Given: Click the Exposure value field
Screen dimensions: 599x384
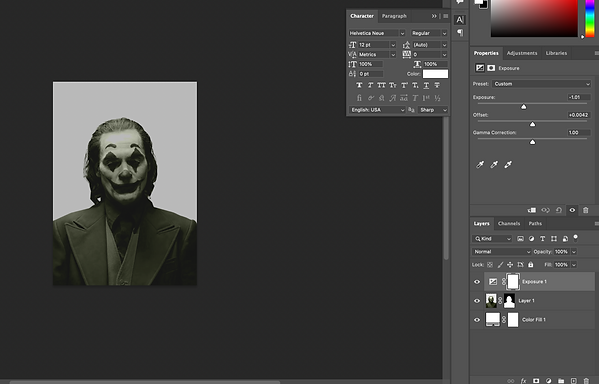Looking at the screenshot, I should coord(579,97).
